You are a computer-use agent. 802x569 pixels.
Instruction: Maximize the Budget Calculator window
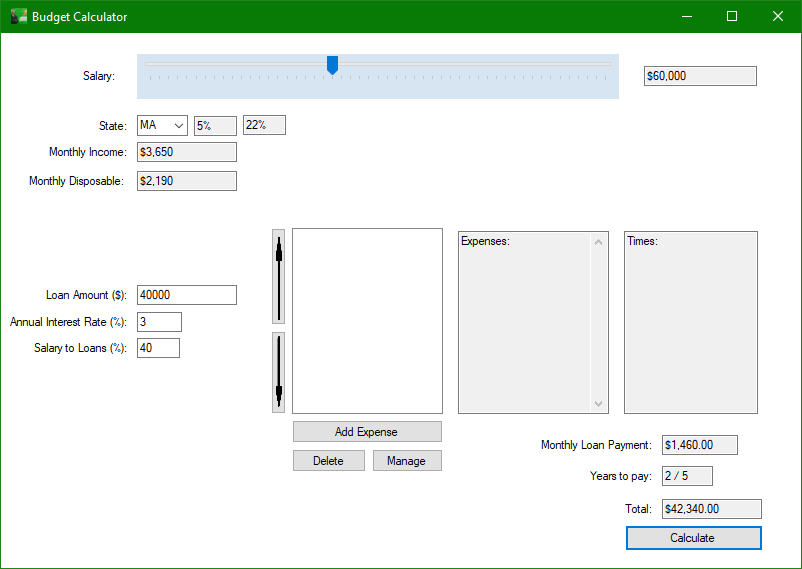click(732, 16)
